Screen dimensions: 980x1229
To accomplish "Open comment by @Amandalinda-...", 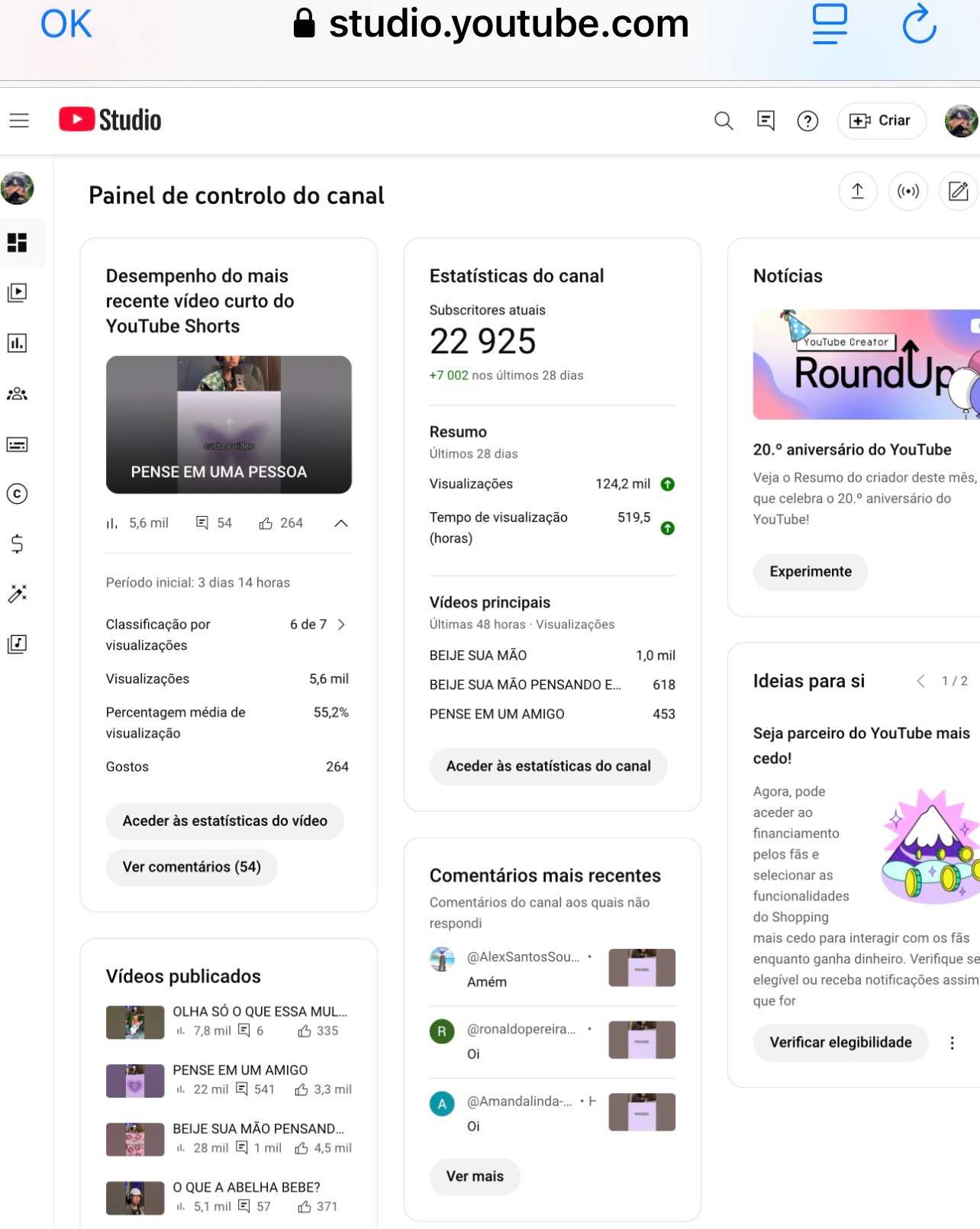I will click(553, 1112).
